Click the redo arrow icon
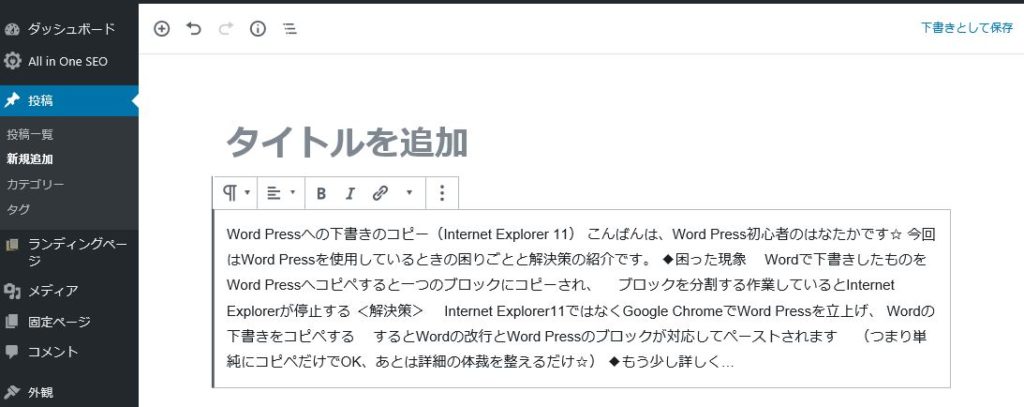The height and width of the screenshot is (407, 1024). [x=226, y=28]
